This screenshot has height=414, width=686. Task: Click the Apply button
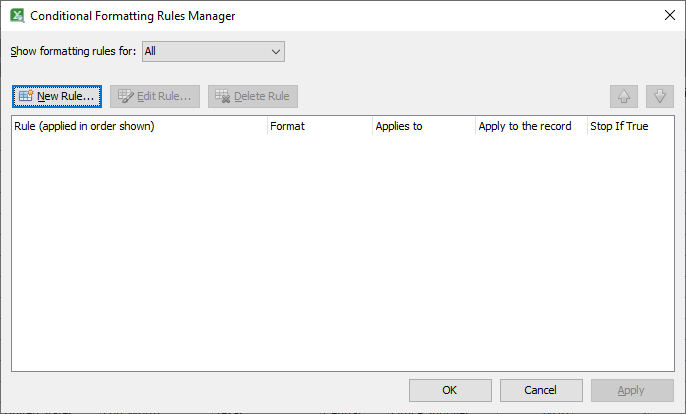pyautogui.click(x=631, y=390)
